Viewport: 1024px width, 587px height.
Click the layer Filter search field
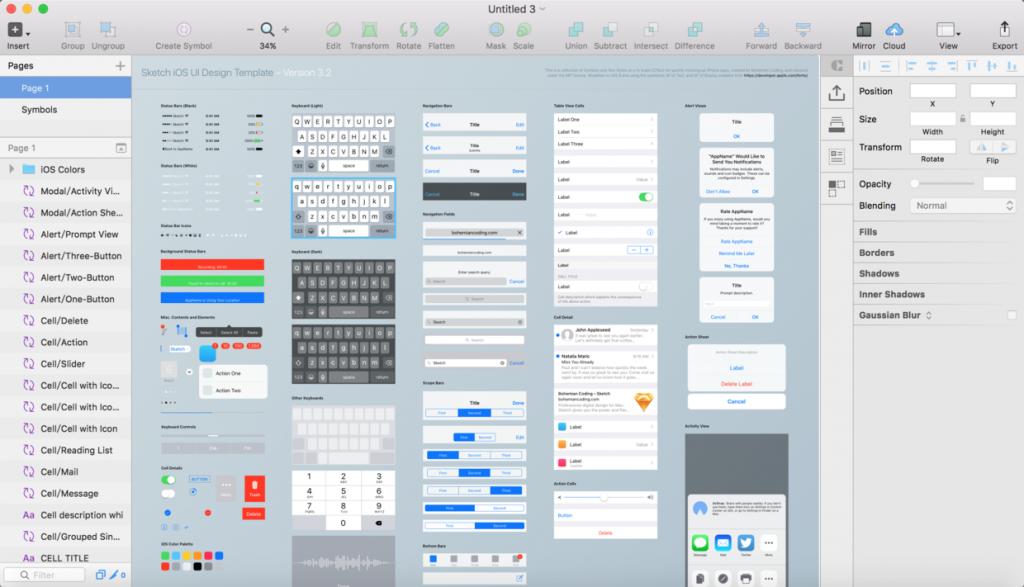(46, 574)
